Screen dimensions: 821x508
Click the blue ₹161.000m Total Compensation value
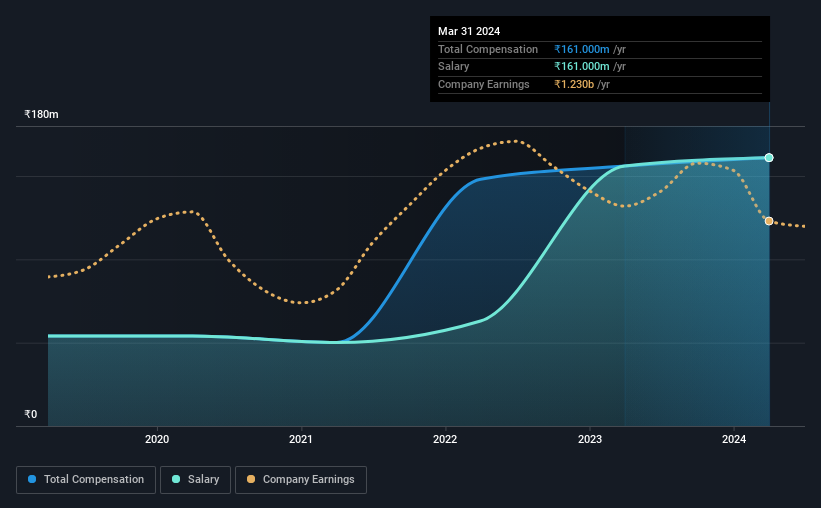[582, 49]
